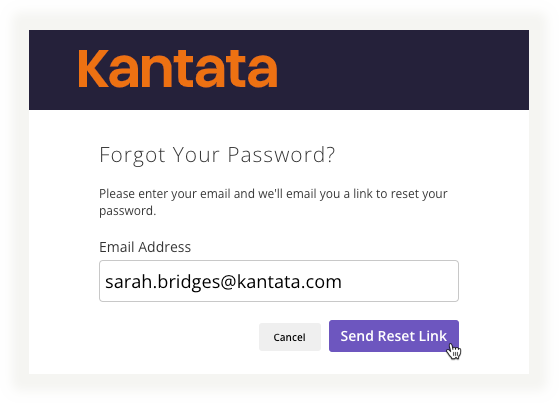559x403 pixels.
Task: Click the final "a" of Kantata logo
Action: tap(264, 73)
